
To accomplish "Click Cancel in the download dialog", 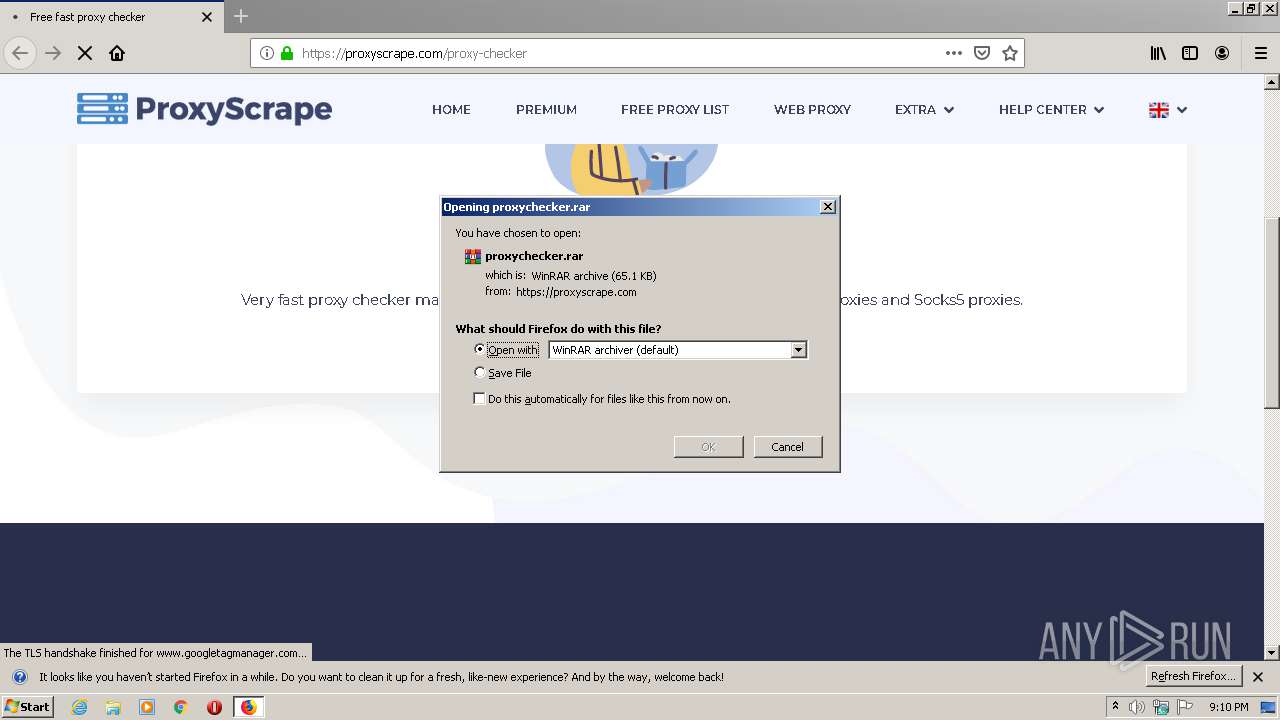I will point(787,447).
